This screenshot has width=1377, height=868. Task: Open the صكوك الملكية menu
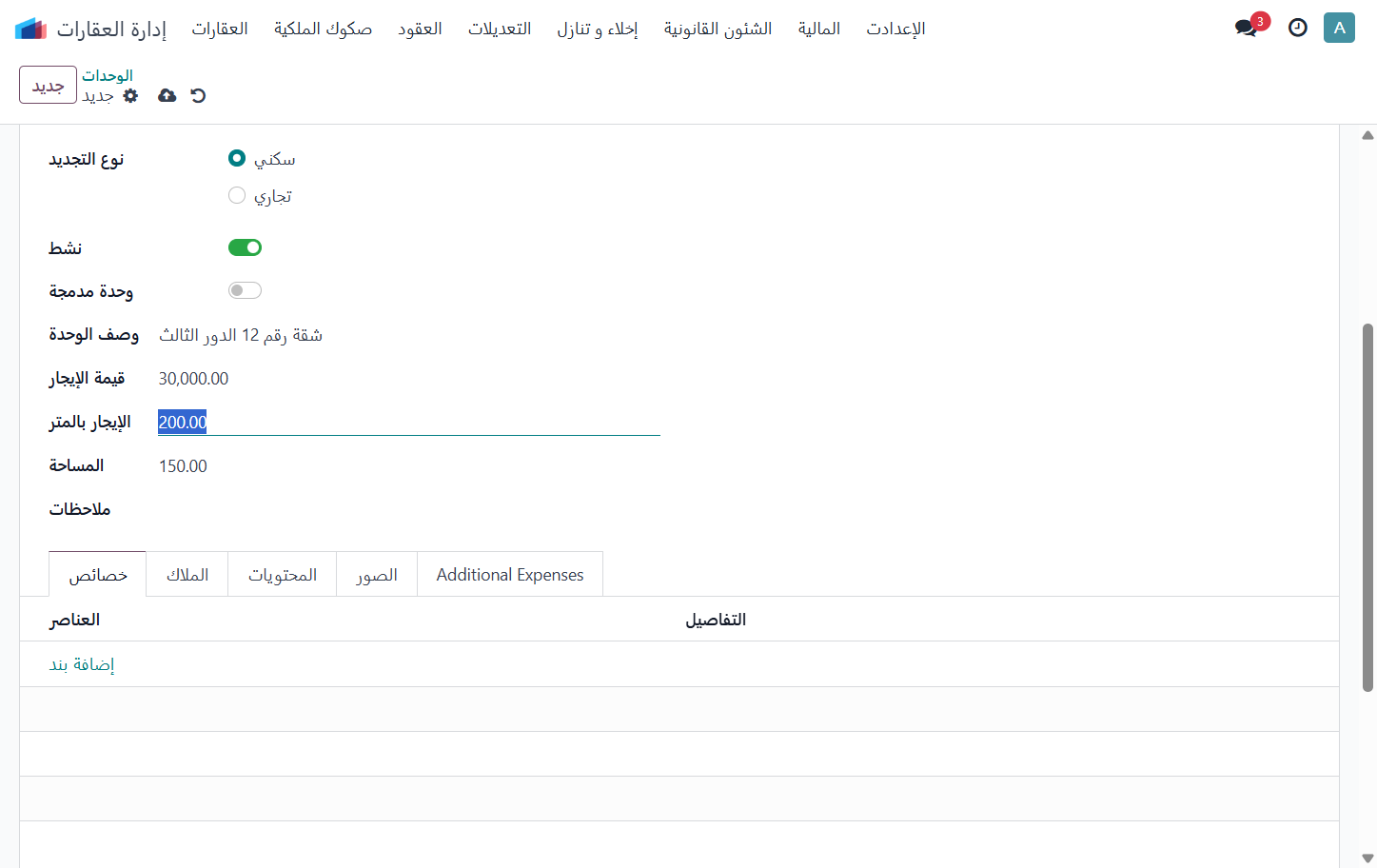coord(323,29)
